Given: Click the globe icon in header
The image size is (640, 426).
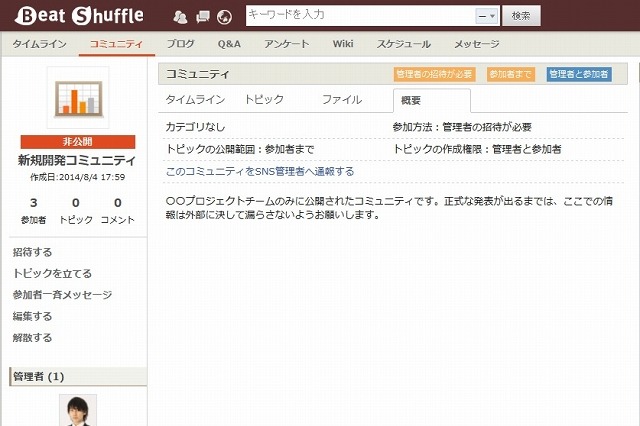Looking at the screenshot, I should (224, 17).
